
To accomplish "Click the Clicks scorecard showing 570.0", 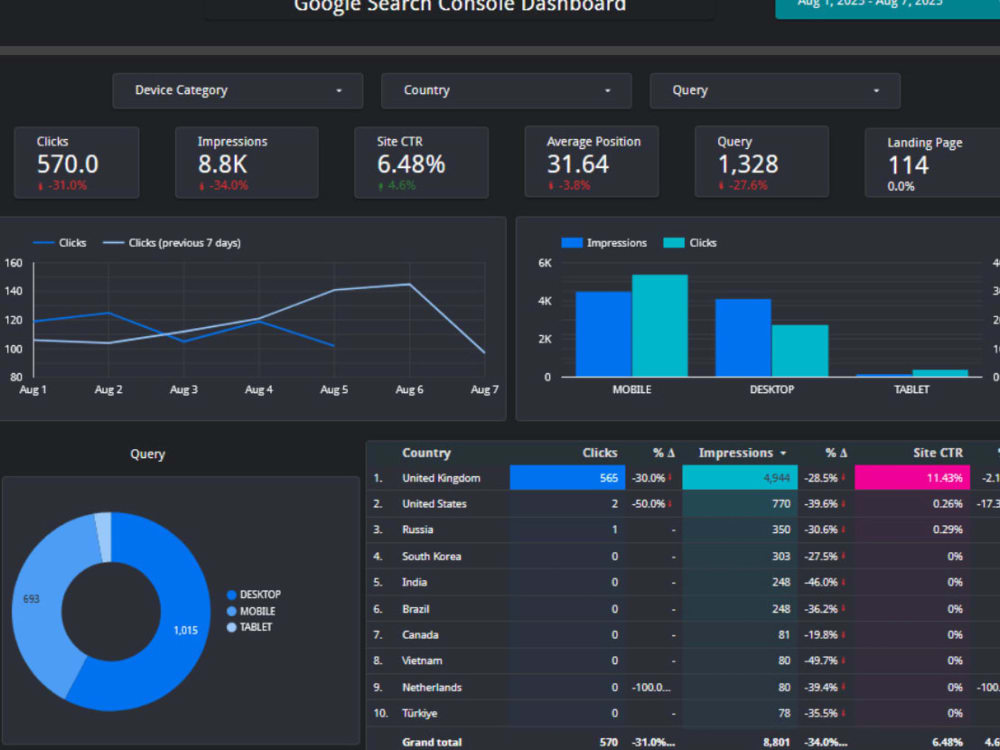I will [x=76, y=162].
